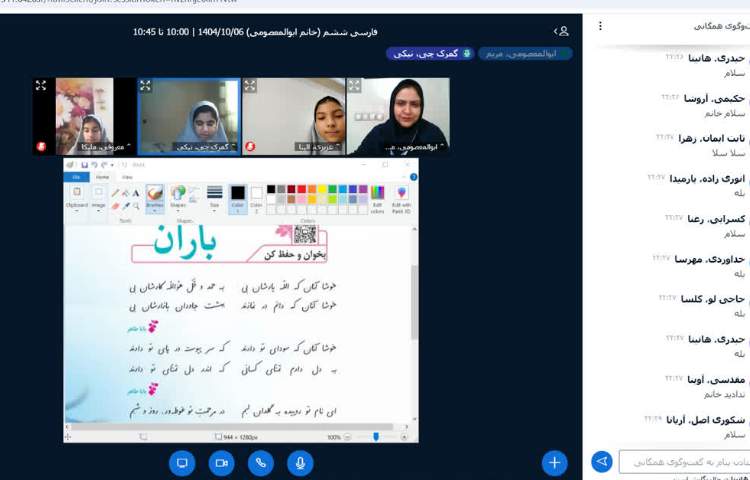Viewport: 750px width, 480px height.
Task: Click chat sender name کسرایی، رعنا
Action: click(x=716, y=219)
